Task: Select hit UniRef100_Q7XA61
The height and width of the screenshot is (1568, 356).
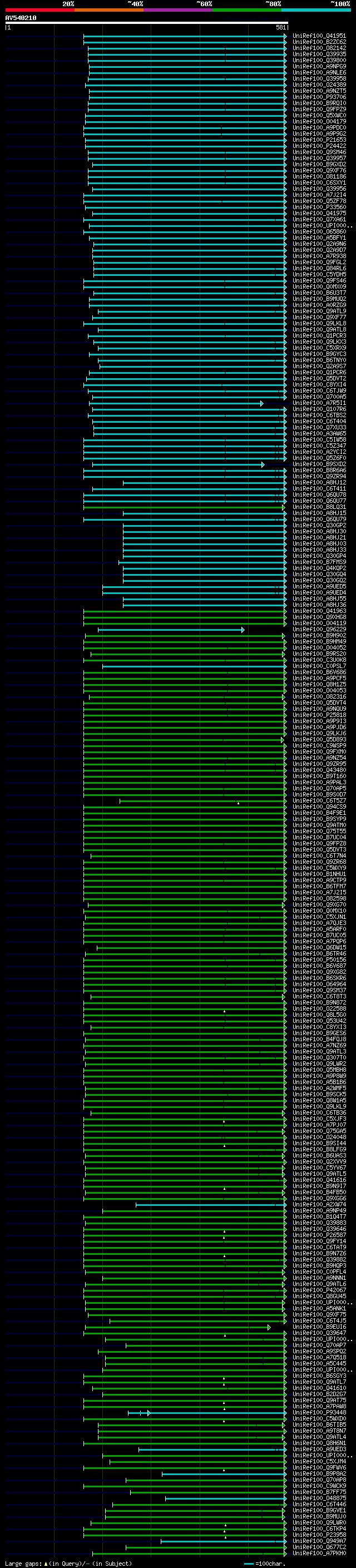Action: click(319, 220)
